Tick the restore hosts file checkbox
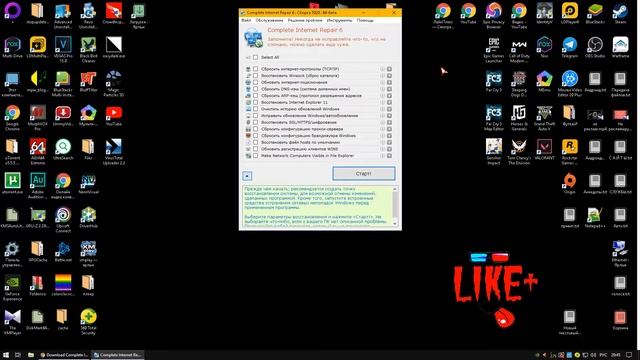The image size is (640, 360). 256,142
